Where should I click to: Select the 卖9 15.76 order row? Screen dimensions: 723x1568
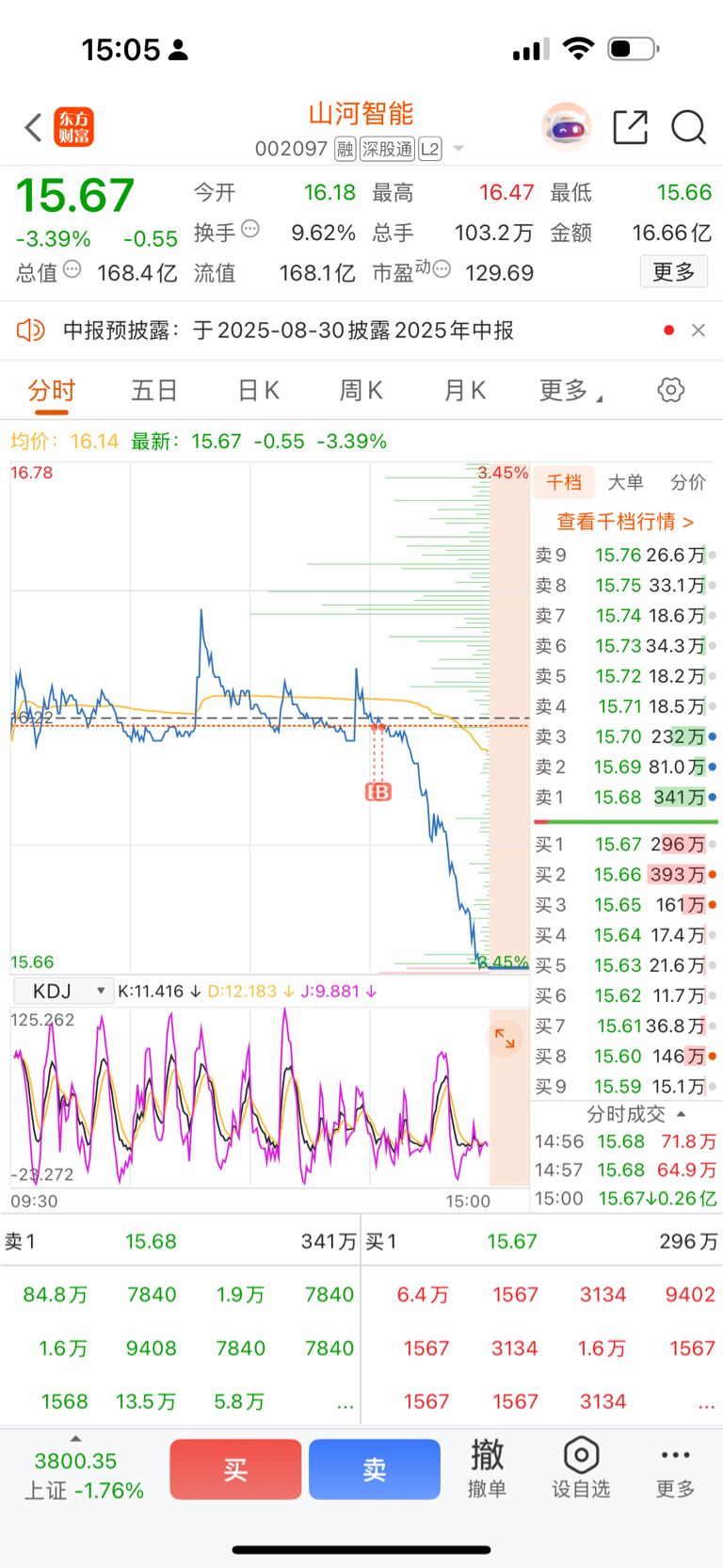(x=625, y=555)
